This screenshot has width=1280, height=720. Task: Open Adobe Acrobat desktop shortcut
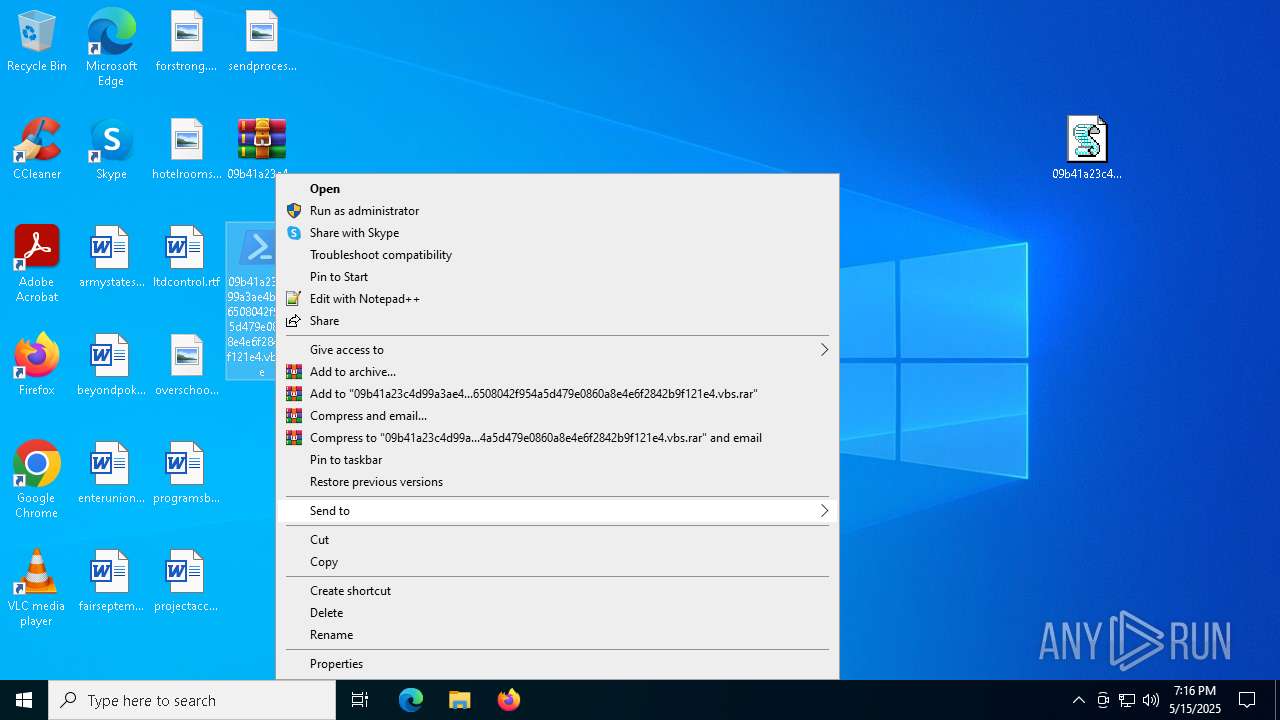37,264
